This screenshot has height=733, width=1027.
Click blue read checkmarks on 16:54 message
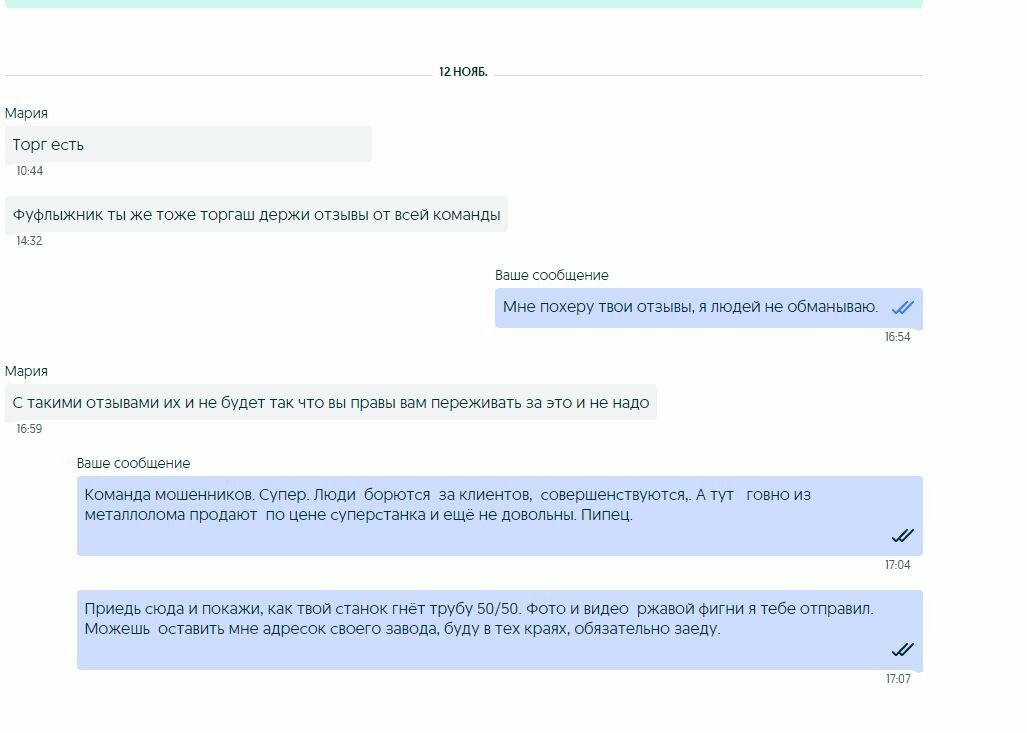pos(903,307)
